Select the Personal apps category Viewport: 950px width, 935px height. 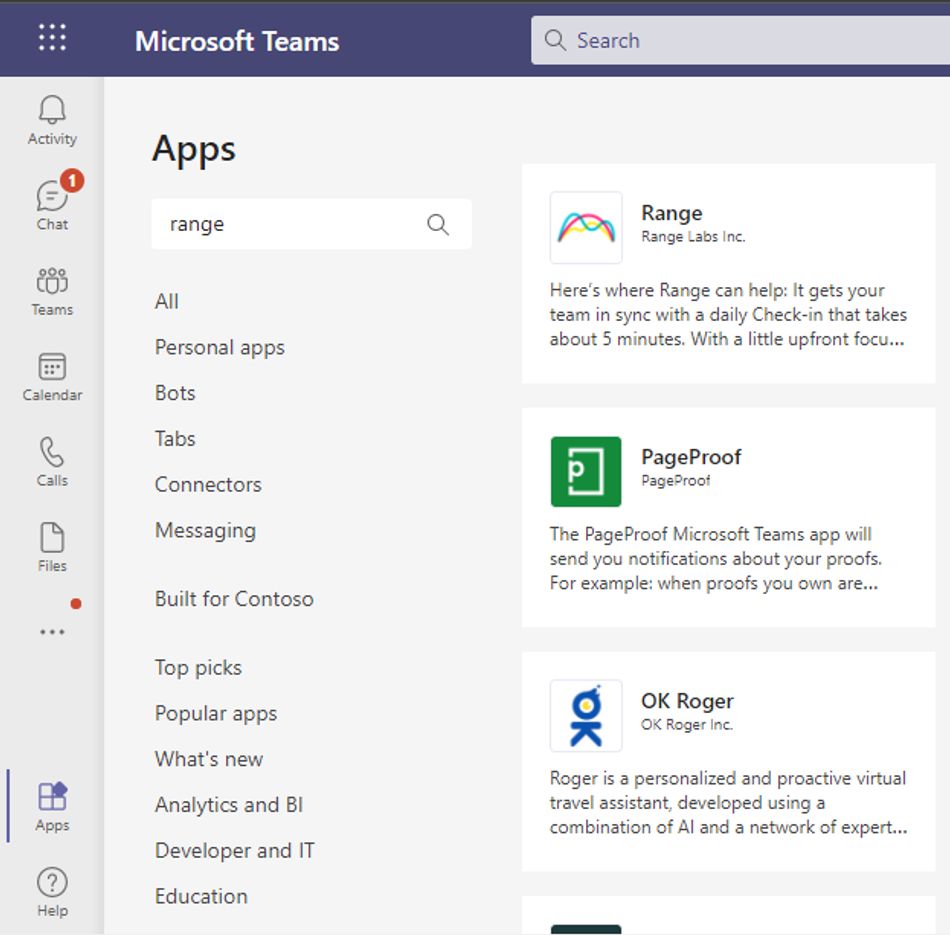coord(220,347)
